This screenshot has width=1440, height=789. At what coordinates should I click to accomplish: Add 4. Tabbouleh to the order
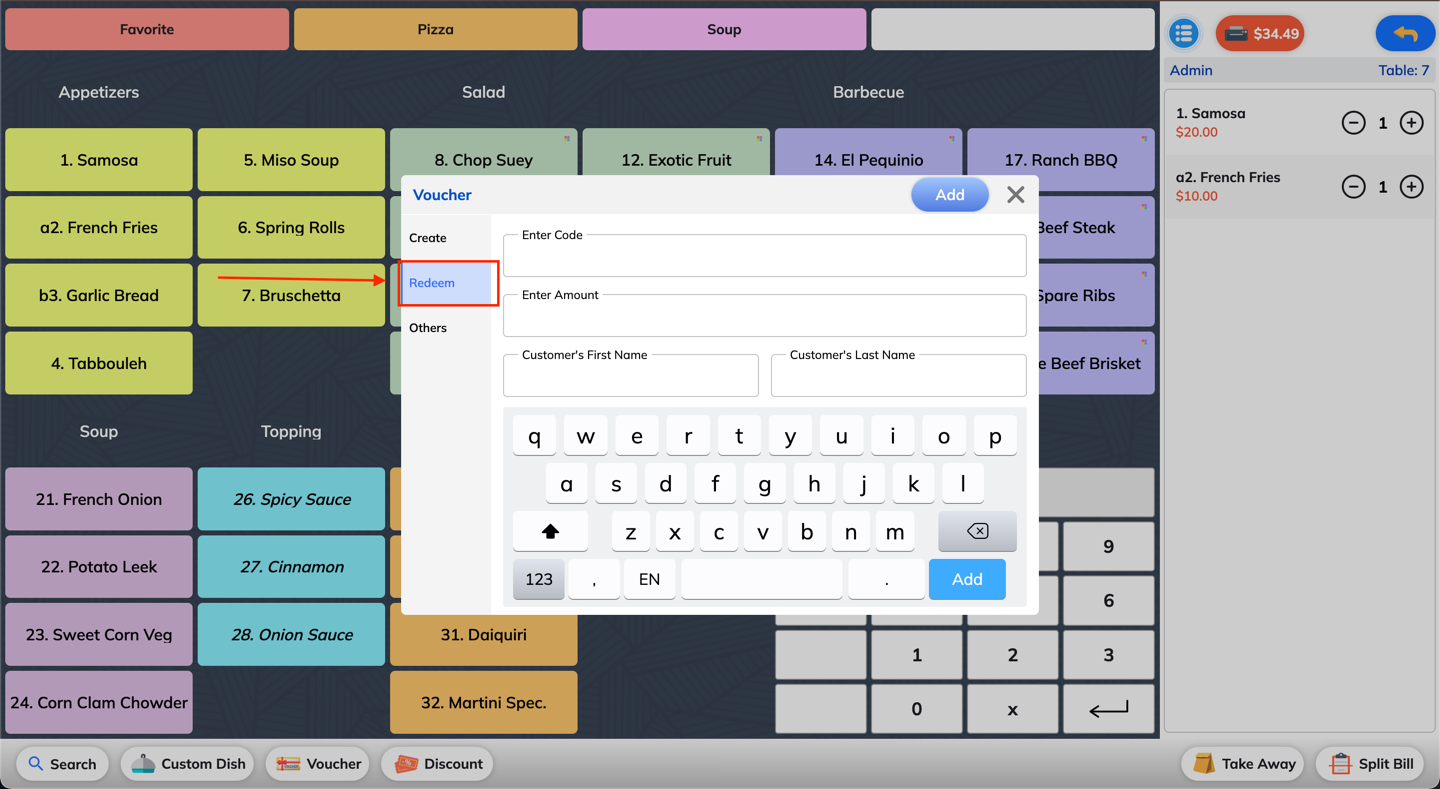(99, 364)
